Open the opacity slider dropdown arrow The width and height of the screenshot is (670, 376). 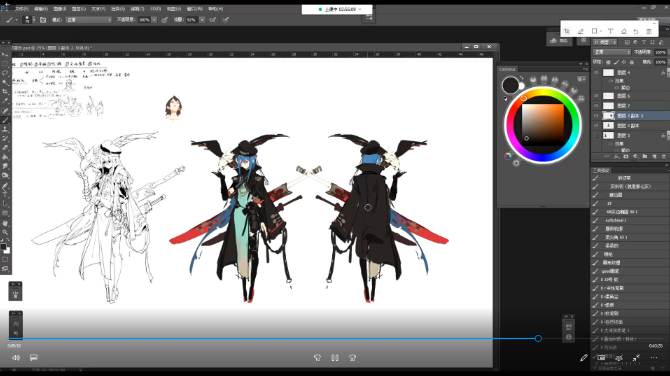click(154, 20)
